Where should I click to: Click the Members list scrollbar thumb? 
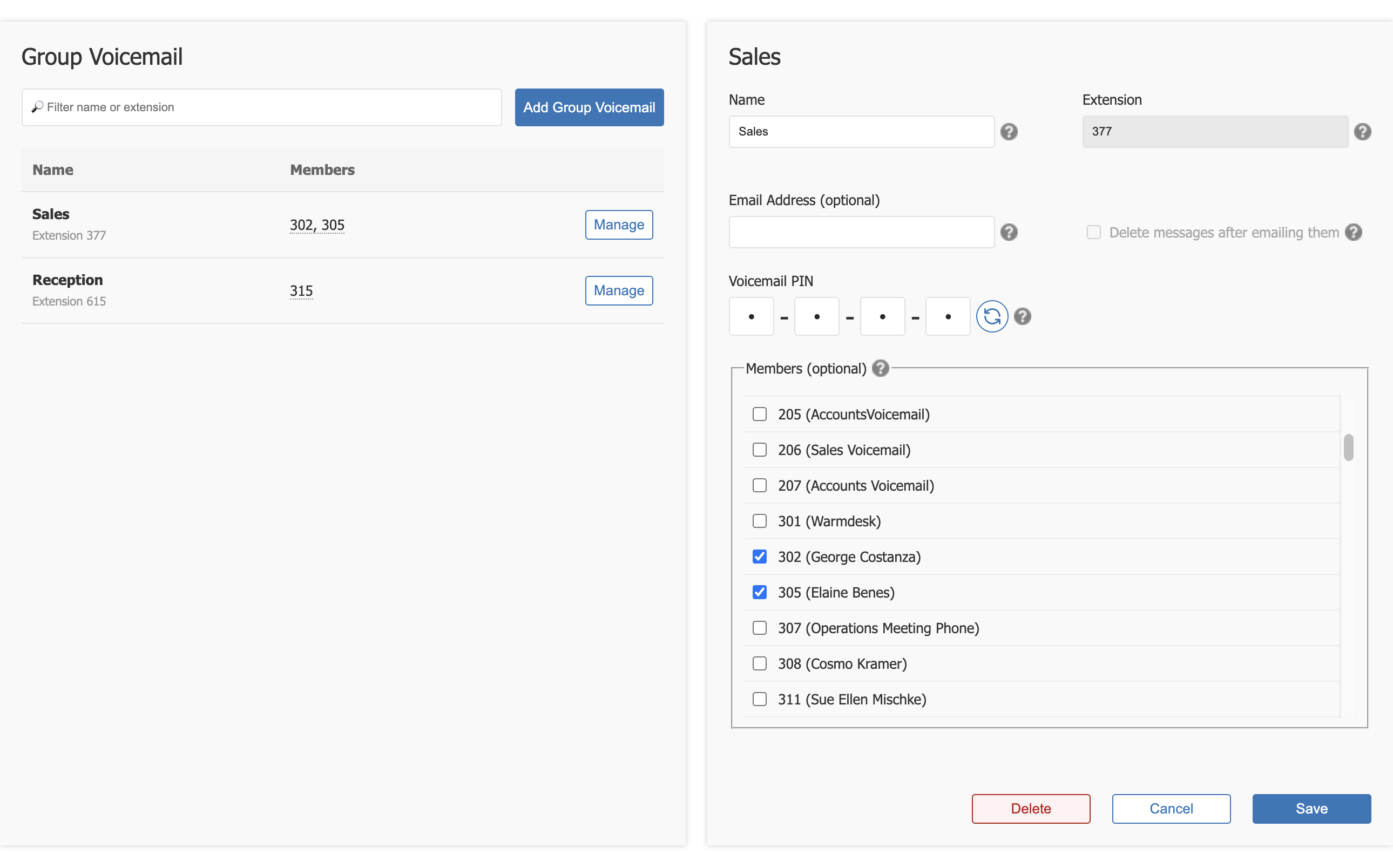point(1349,447)
